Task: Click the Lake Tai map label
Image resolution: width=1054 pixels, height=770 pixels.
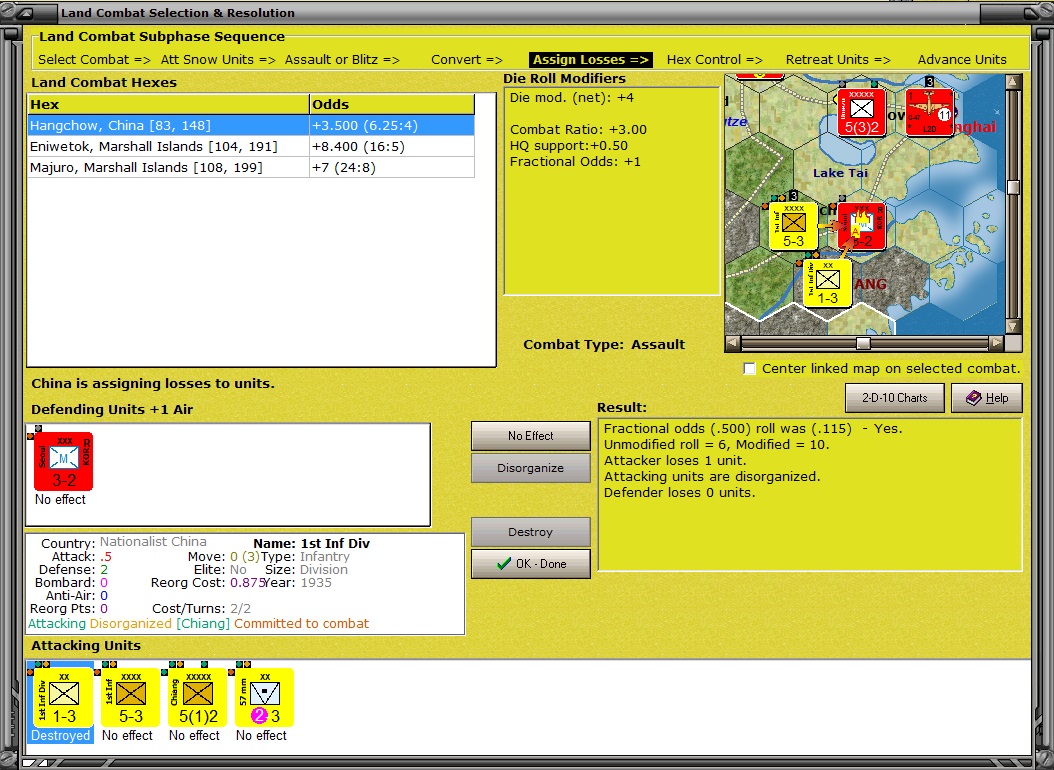Action: click(840, 173)
